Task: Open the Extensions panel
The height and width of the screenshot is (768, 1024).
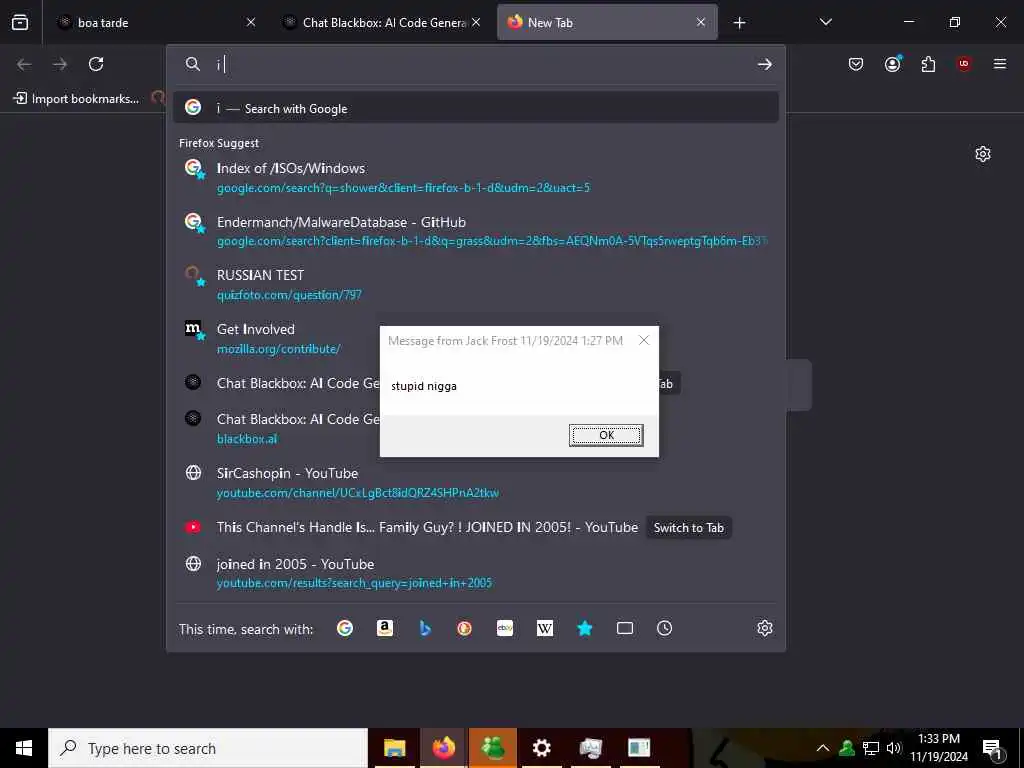Action: pos(928,64)
